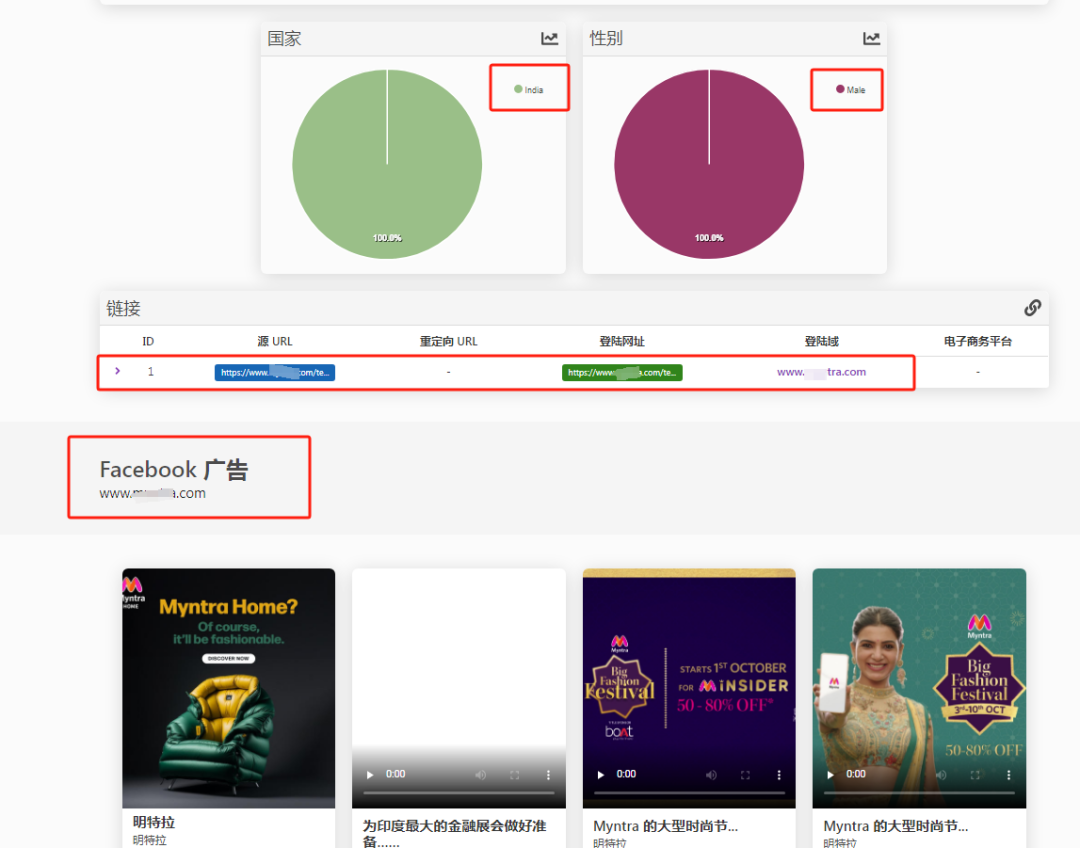Click the chart icon in 性别 panel
This screenshot has width=1080, height=848.
(872, 39)
